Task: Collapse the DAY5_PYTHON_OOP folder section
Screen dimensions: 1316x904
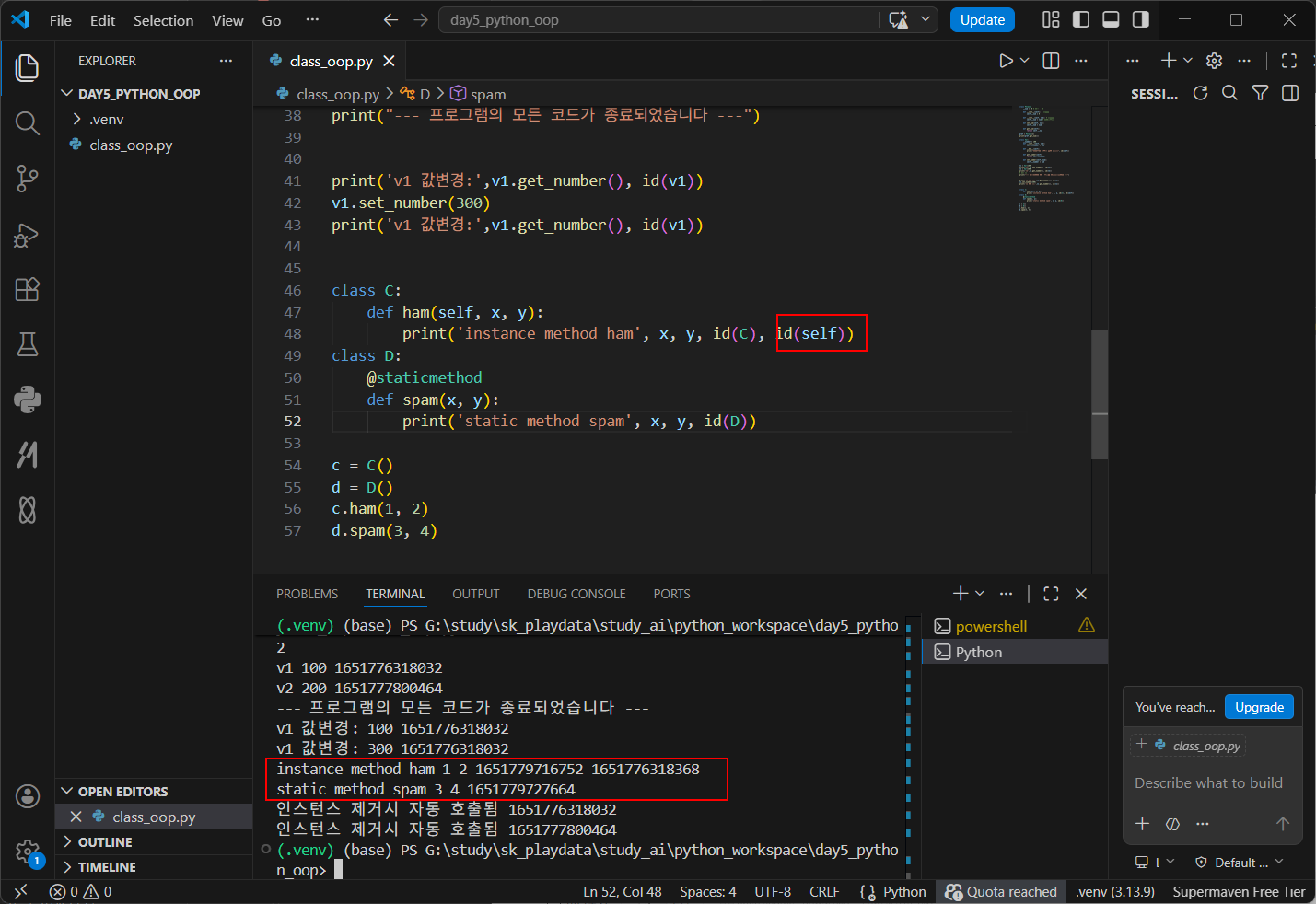Action: pyautogui.click(x=138, y=94)
